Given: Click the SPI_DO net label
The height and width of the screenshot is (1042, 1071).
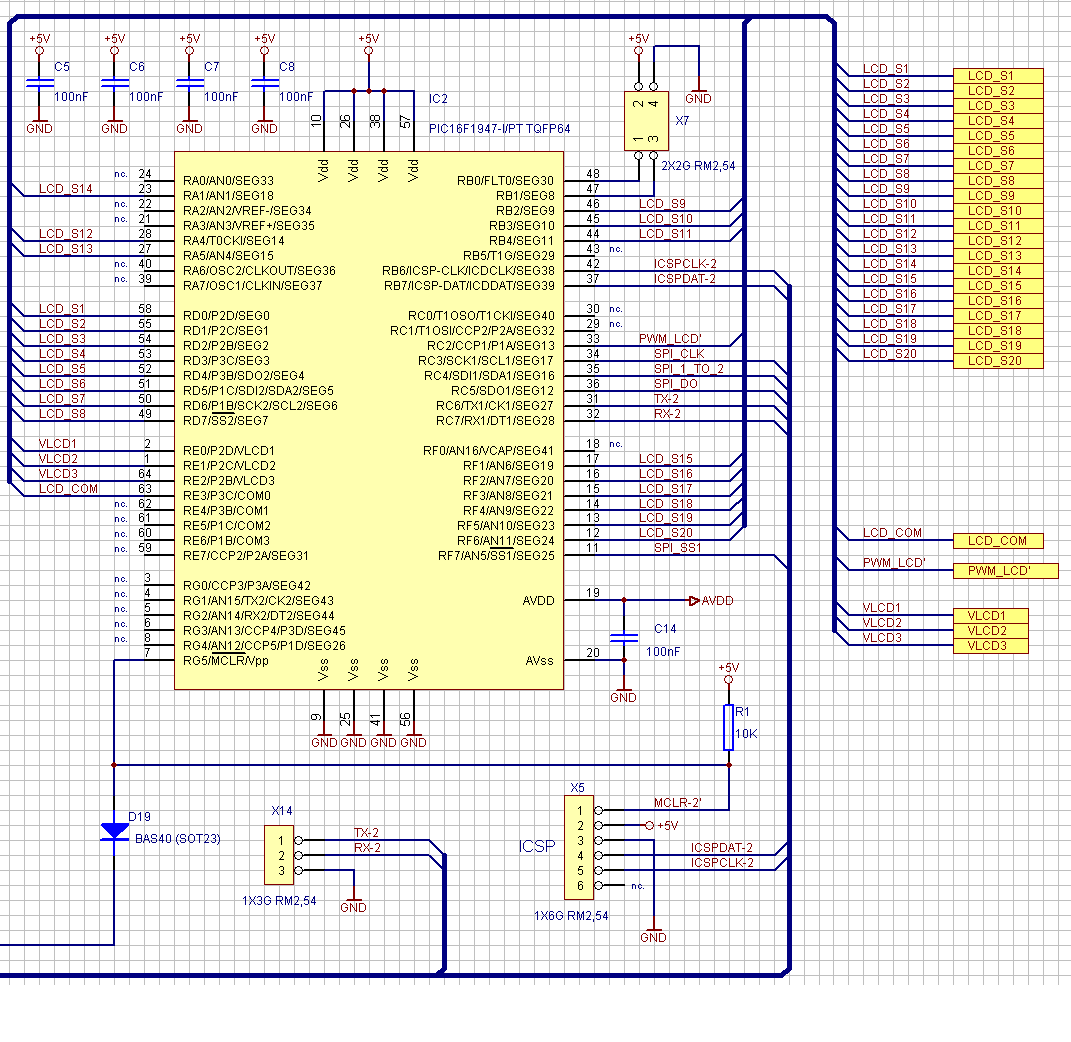Looking at the screenshot, I should [x=676, y=384].
